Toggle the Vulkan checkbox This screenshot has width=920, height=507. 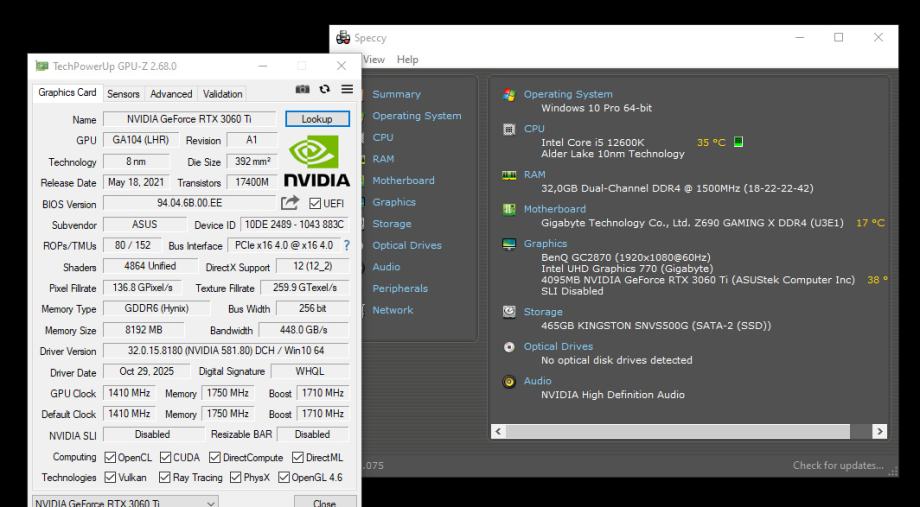(x=110, y=478)
